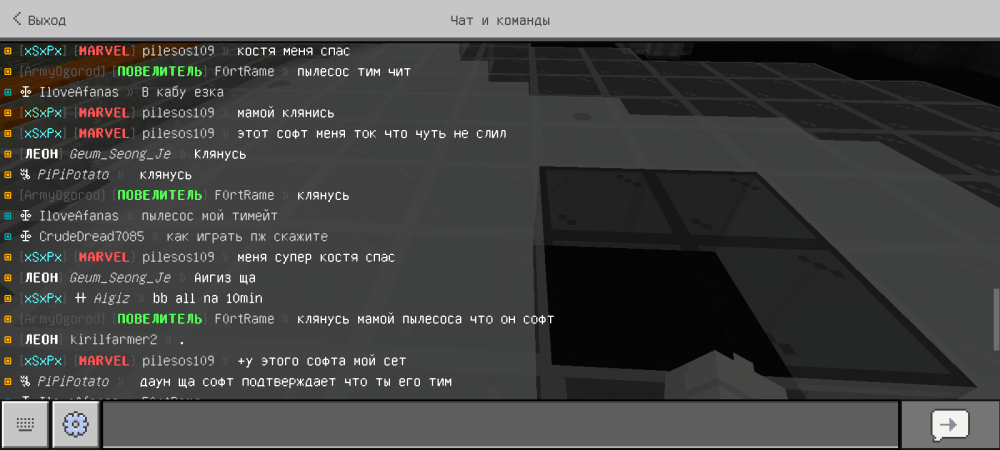Screen dimensions: 1000x450
Task: Click message 'как играть пж скажите'
Action: [x=247, y=236]
